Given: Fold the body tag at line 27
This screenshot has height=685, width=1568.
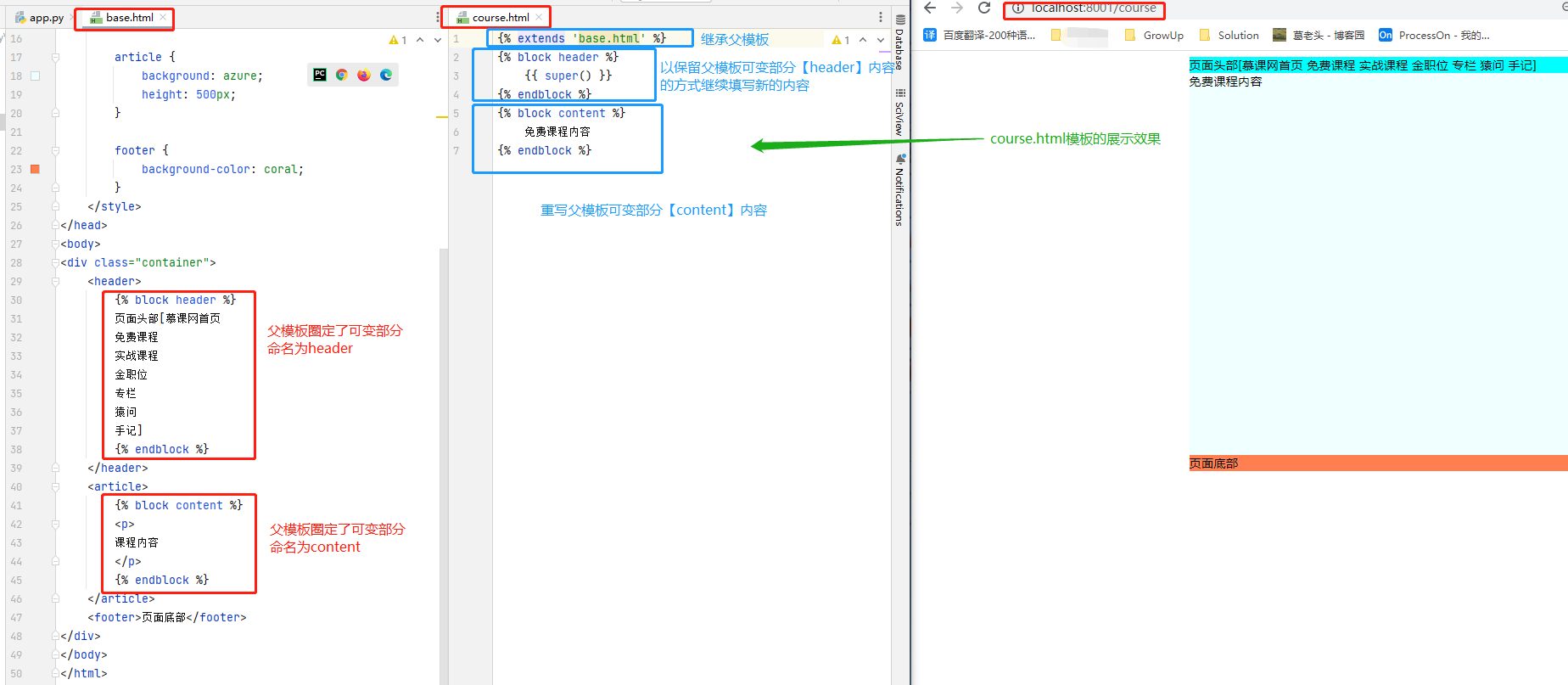Looking at the screenshot, I should (x=55, y=244).
